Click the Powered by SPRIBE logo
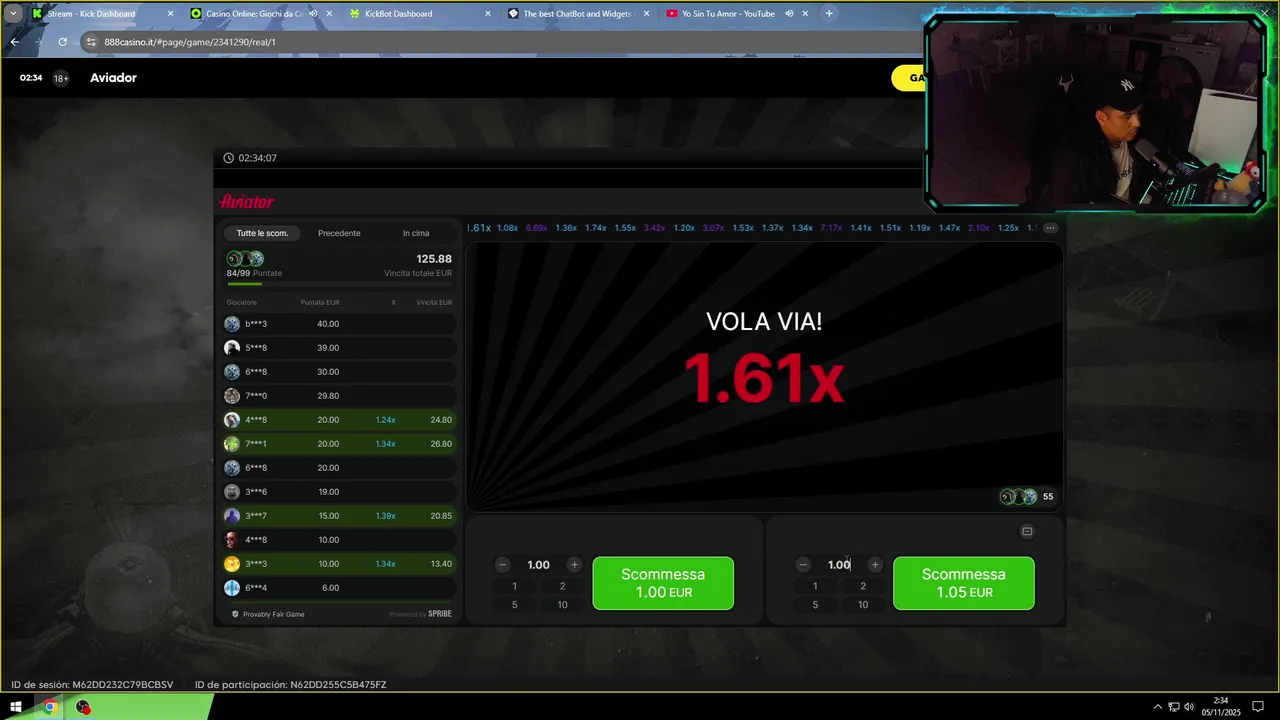 click(420, 614)
